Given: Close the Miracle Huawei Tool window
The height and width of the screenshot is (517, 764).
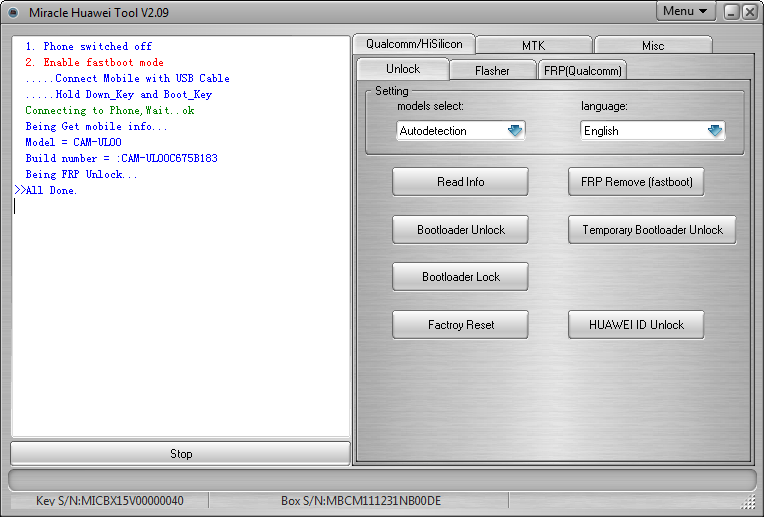Looking at the screenshot, I should pos(749,12).
